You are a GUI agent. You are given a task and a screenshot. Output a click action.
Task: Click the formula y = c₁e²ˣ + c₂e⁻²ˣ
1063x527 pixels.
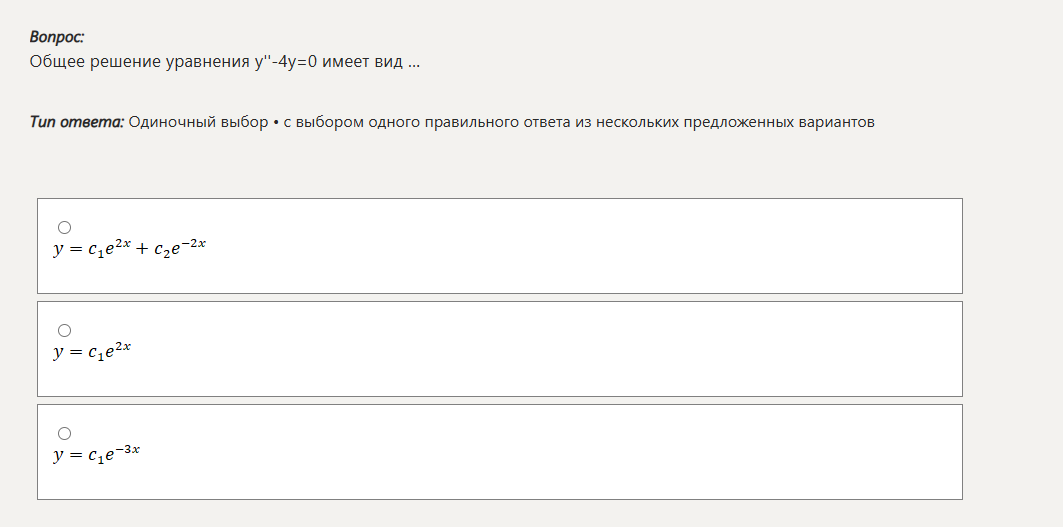[x=129, y=248]
